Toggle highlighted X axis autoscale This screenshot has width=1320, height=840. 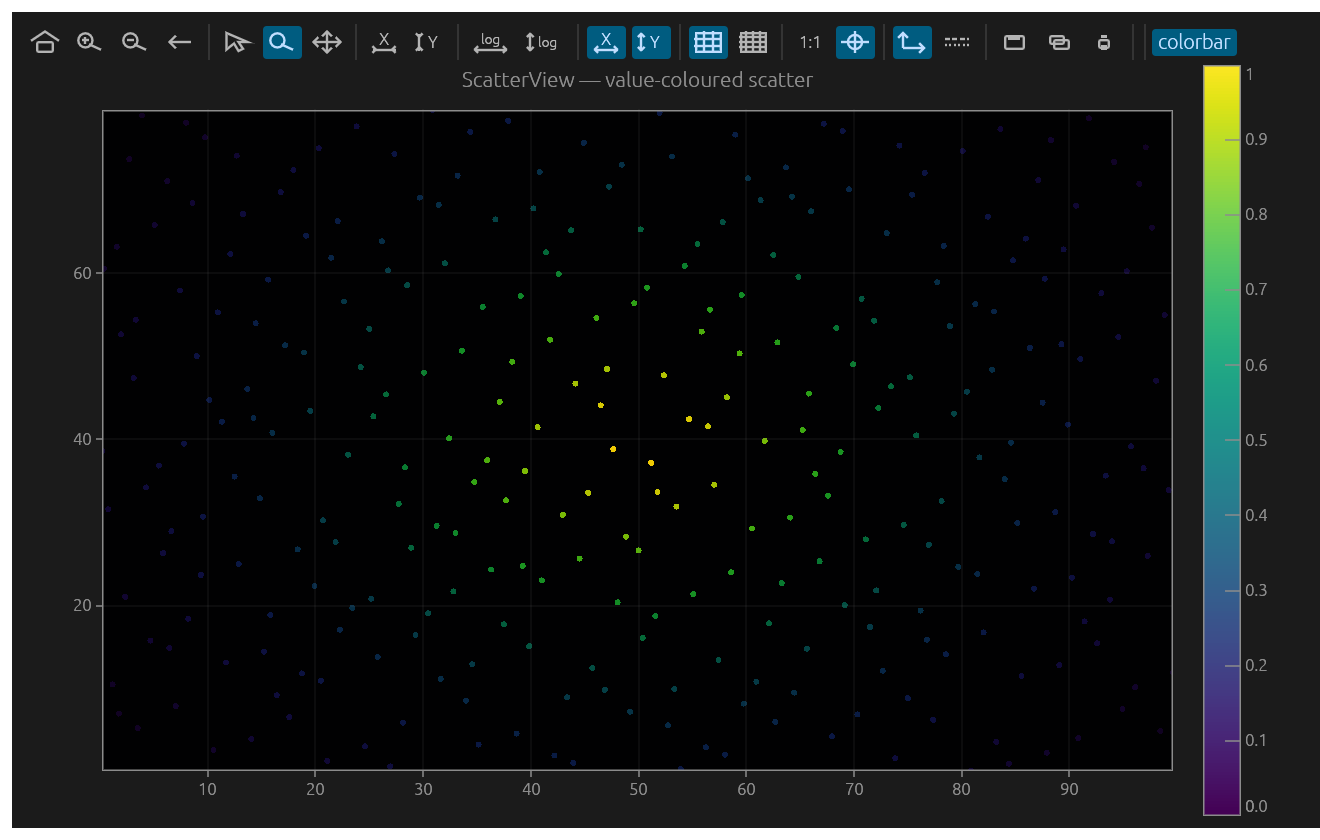coord(606,42)
